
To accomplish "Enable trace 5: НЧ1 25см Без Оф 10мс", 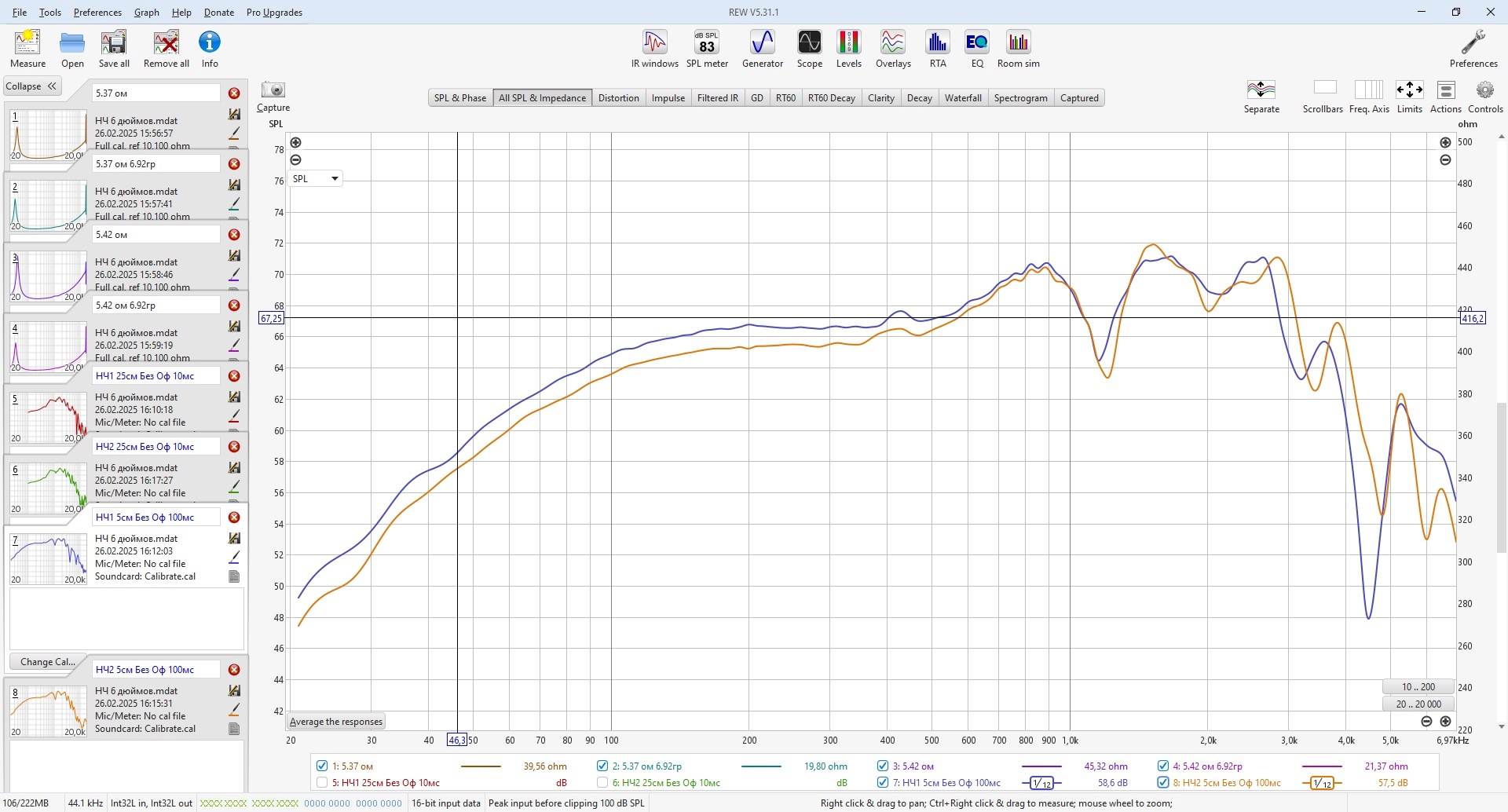I will click(x=322, y=782).
